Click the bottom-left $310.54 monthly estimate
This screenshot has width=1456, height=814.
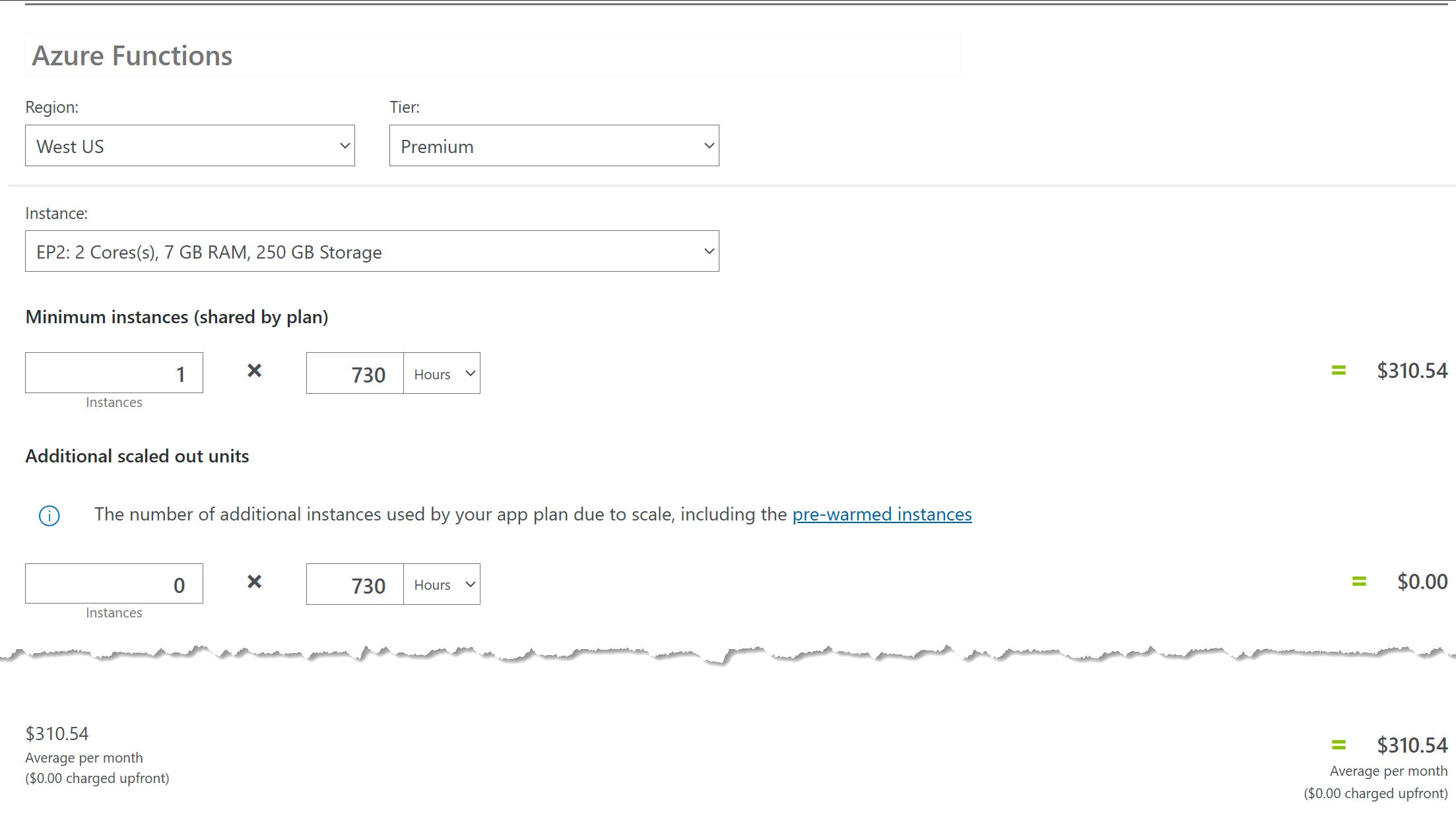coord(57,734)
